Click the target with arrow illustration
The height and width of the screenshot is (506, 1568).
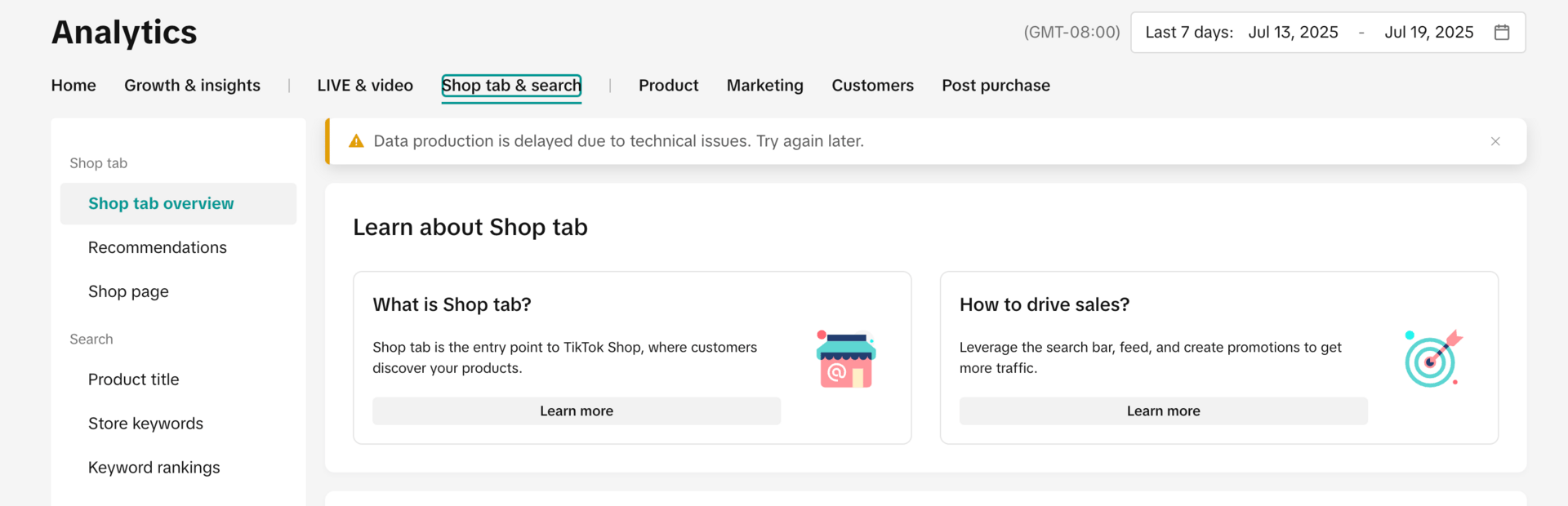click(x=1432, y=359)
